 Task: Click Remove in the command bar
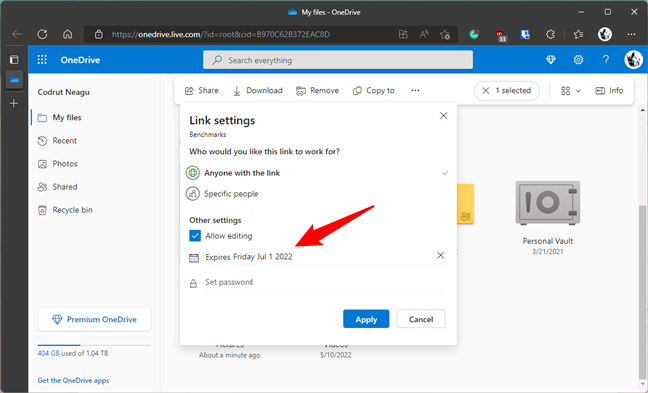point(317,91)
